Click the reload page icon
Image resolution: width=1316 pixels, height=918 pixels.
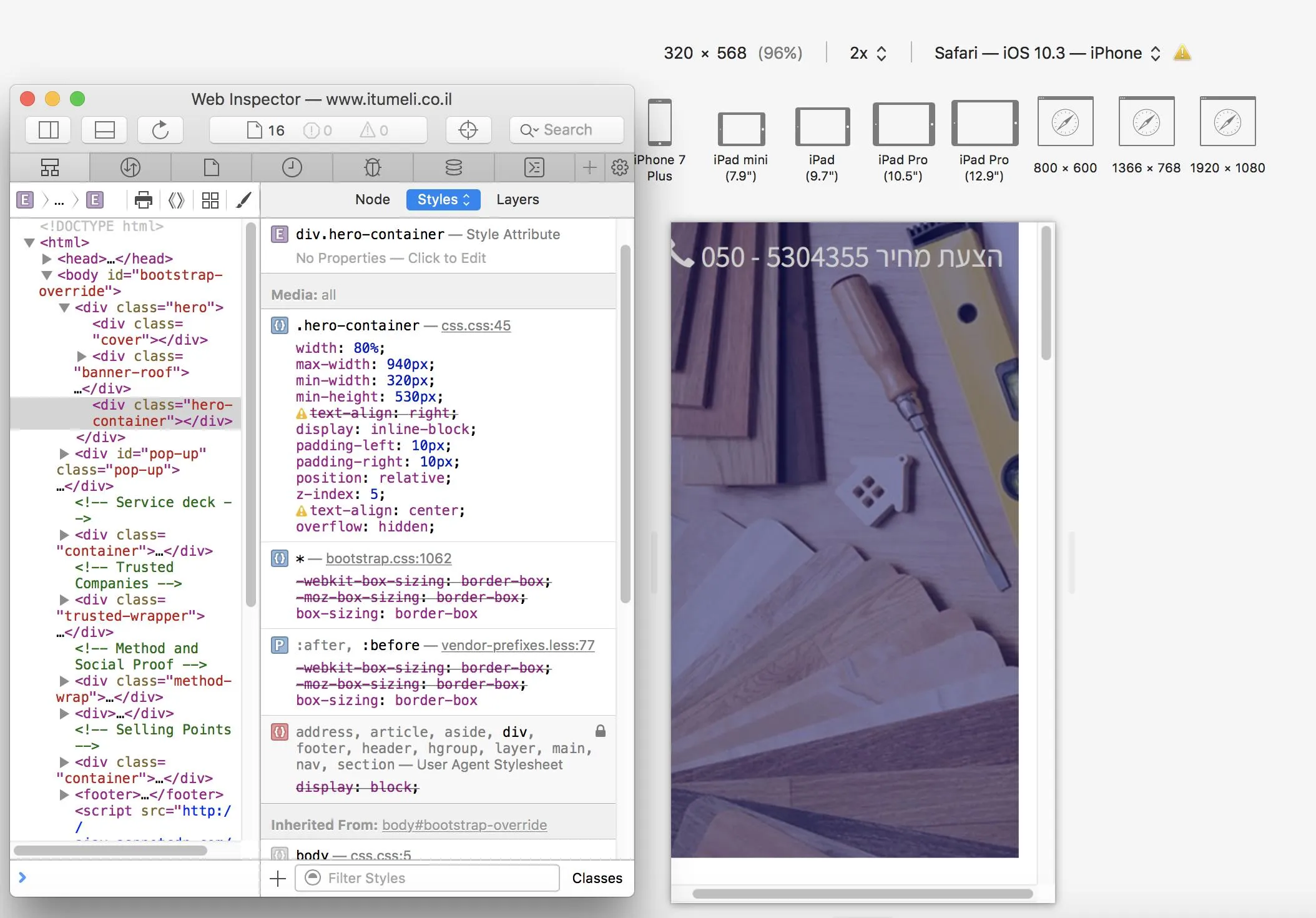coord(160,130)
